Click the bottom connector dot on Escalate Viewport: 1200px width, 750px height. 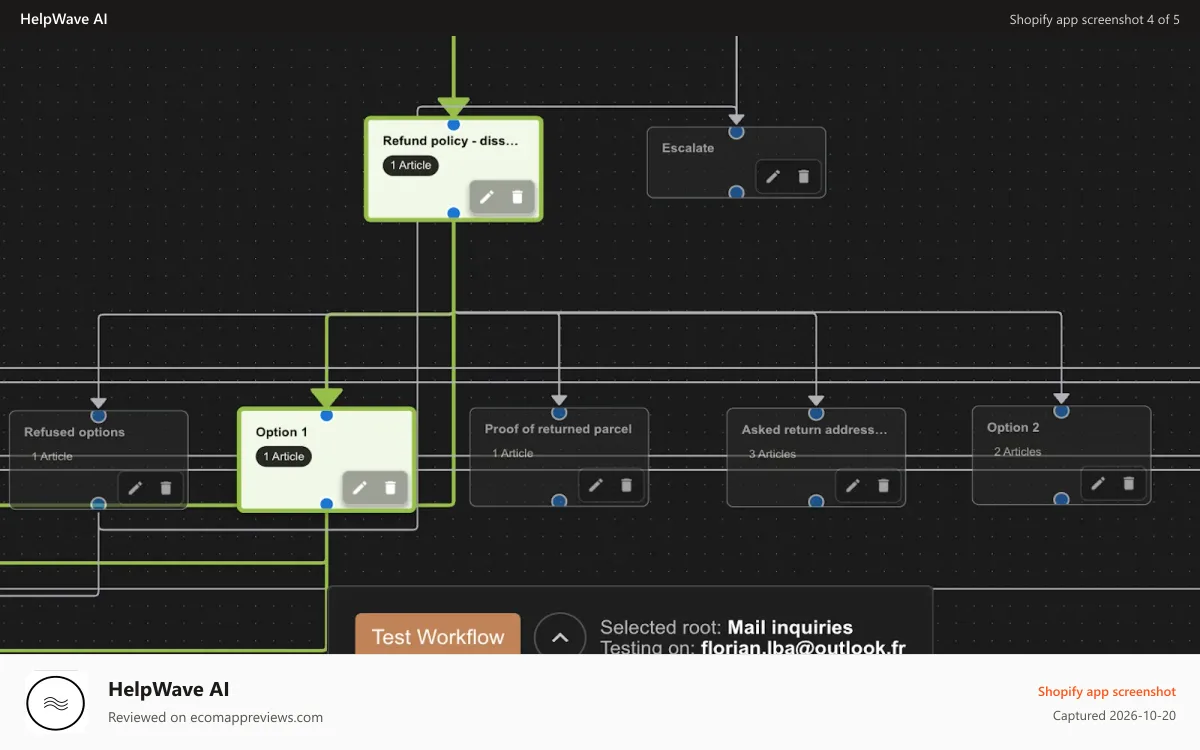pyautogui.click(x=737, y=192)
